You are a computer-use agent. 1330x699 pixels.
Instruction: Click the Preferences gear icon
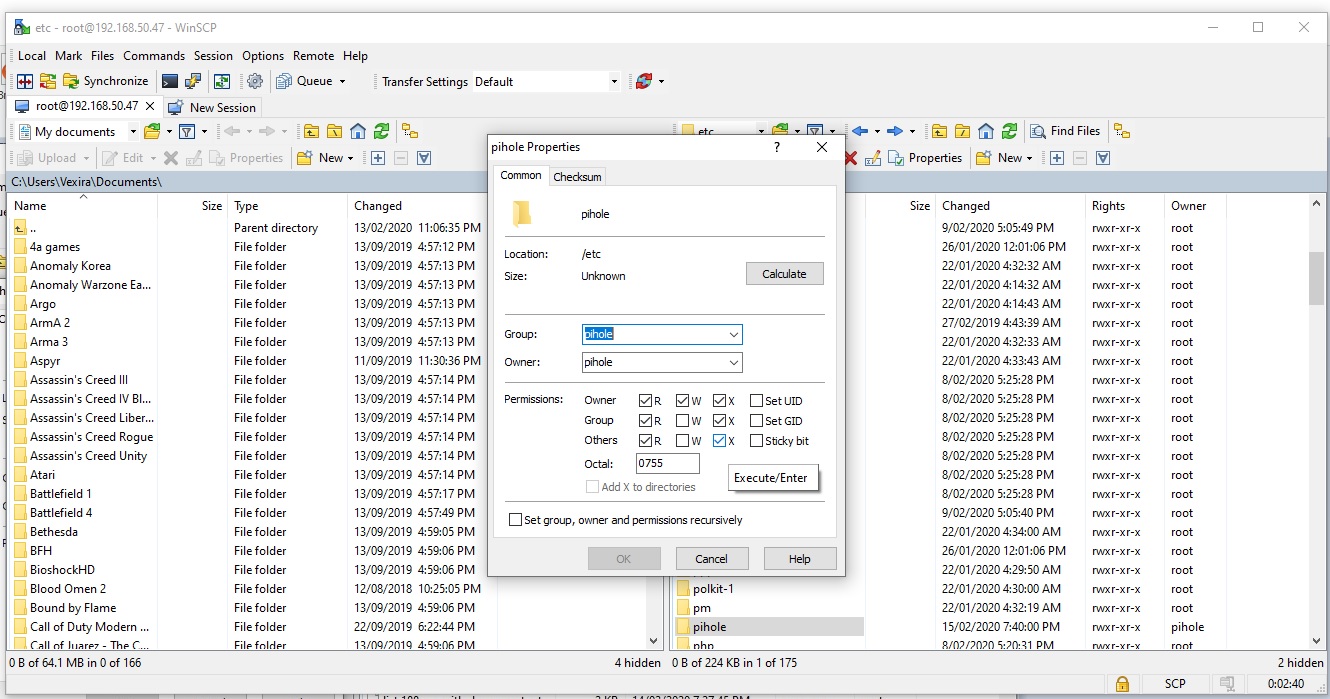[255, 81]
